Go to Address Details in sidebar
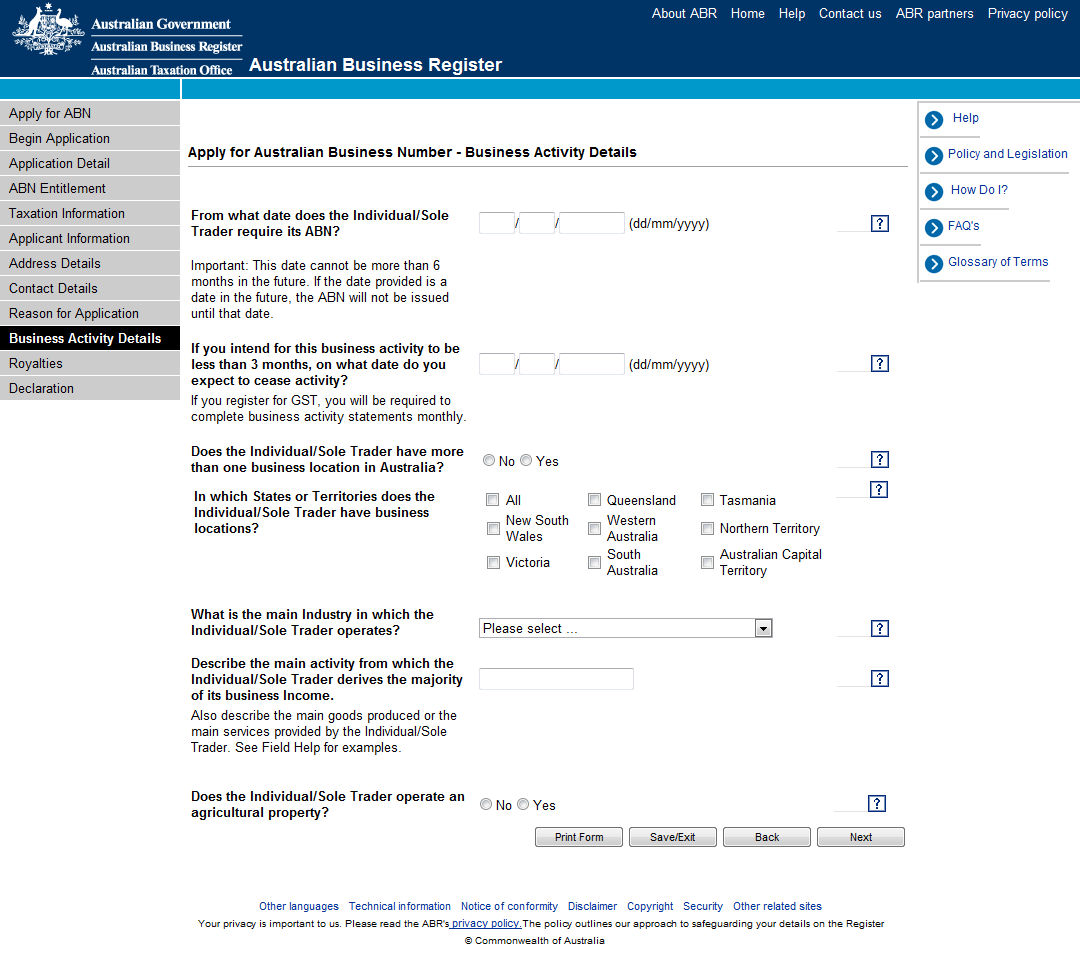The width and height of the screenshot is (1082, 958). click(55, 264)
